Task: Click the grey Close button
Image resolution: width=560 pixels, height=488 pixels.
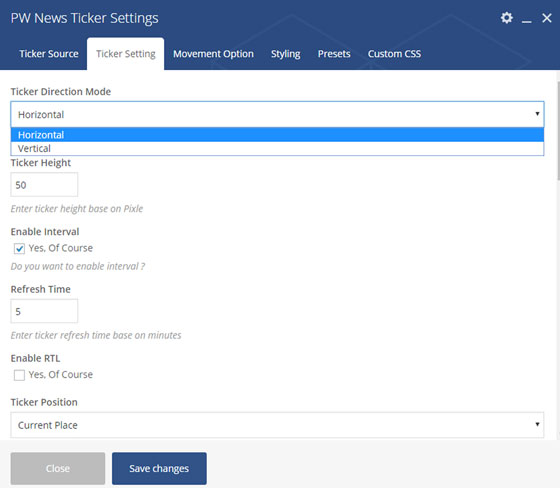Action: 58,468
